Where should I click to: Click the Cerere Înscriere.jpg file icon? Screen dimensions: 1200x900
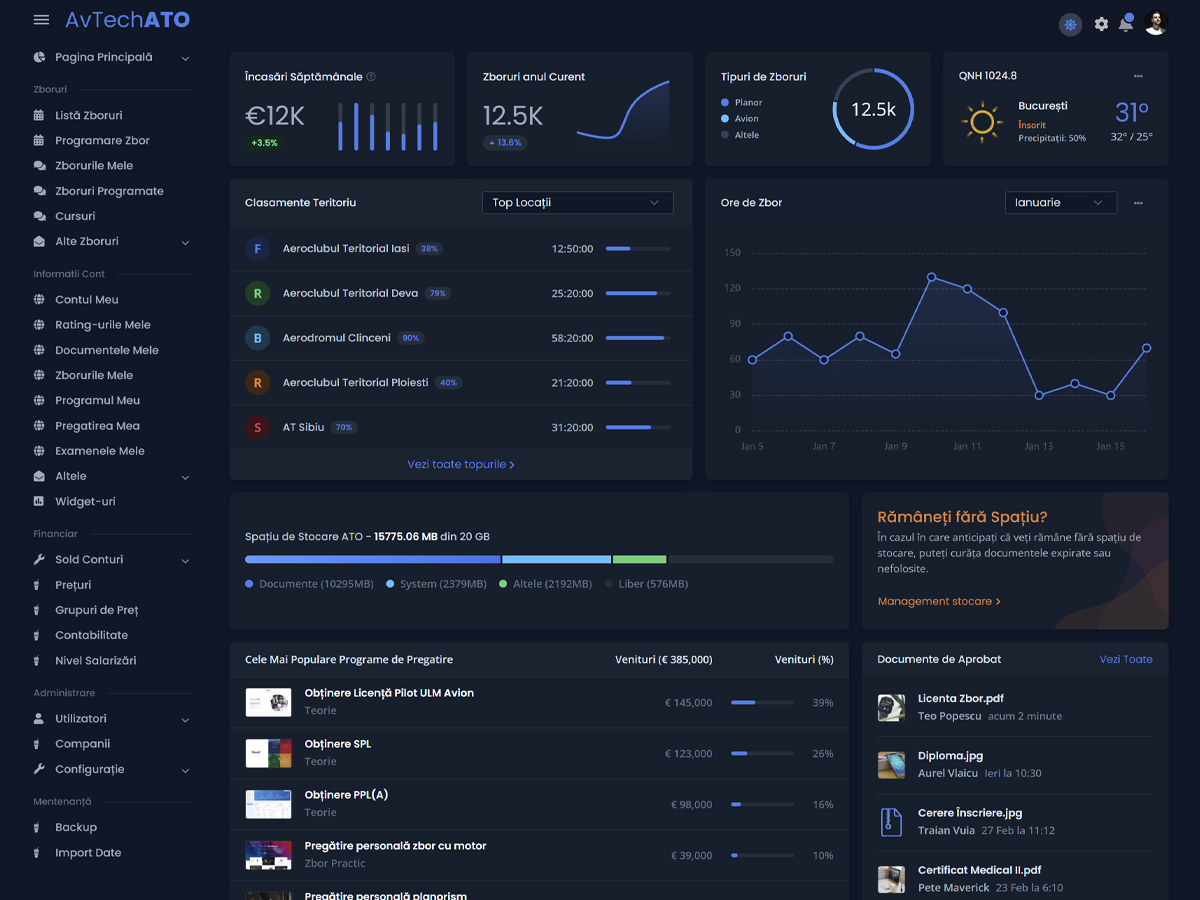(891, 822)
